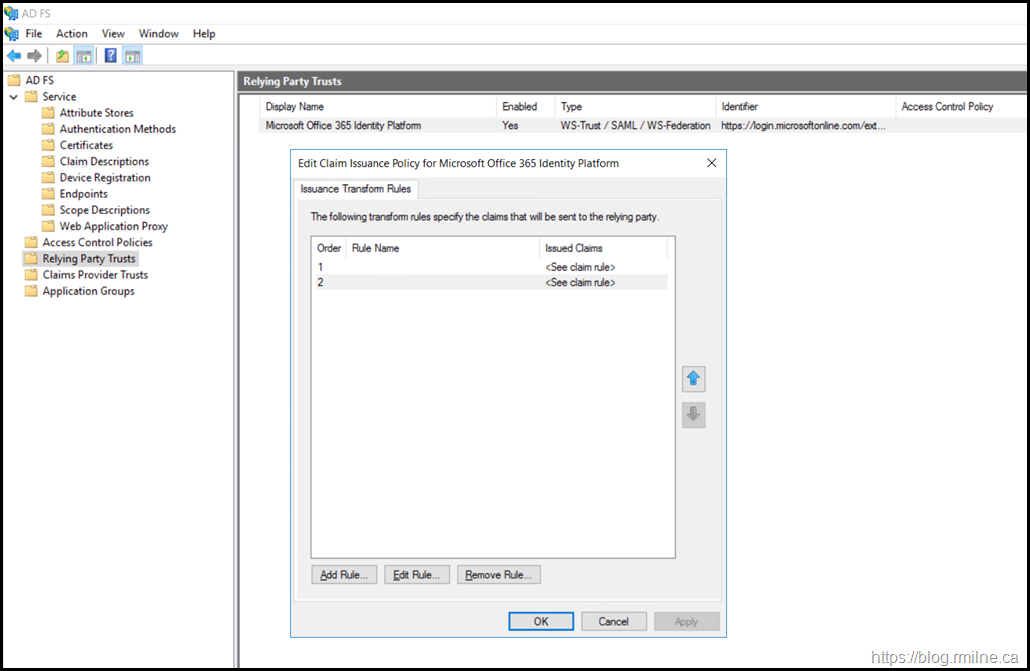Toggle the Show/Hide Action Pane icon

coord(132,56)
